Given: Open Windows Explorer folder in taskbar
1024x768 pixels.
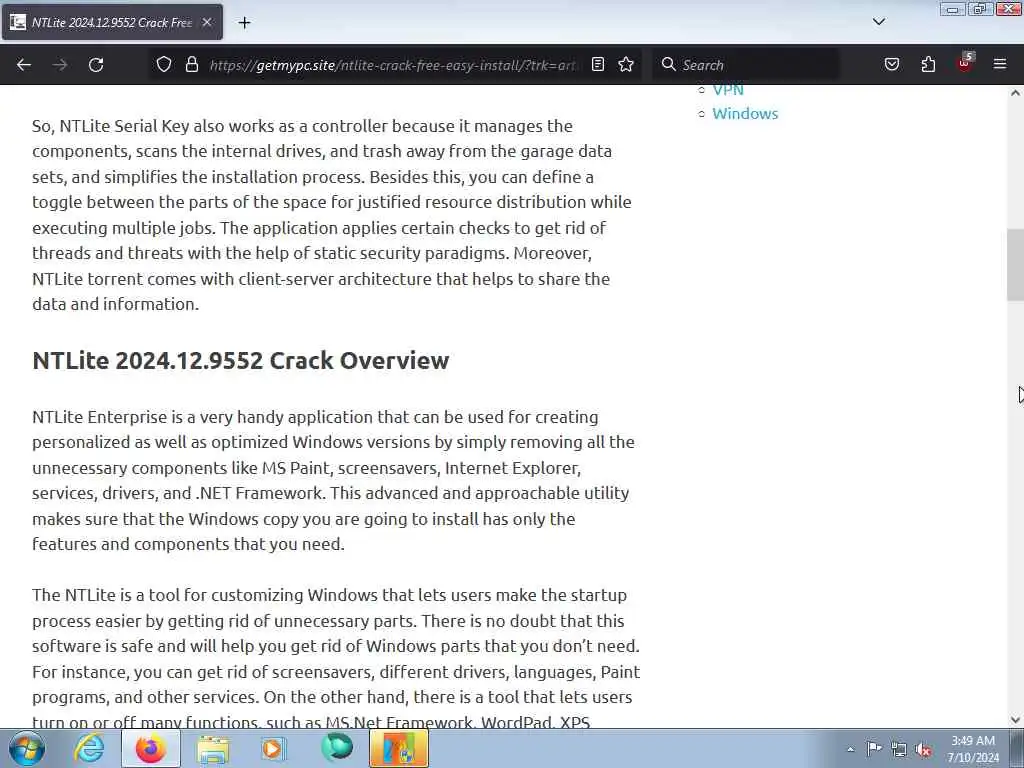Looking at the screenshot, I should point(213,749).
